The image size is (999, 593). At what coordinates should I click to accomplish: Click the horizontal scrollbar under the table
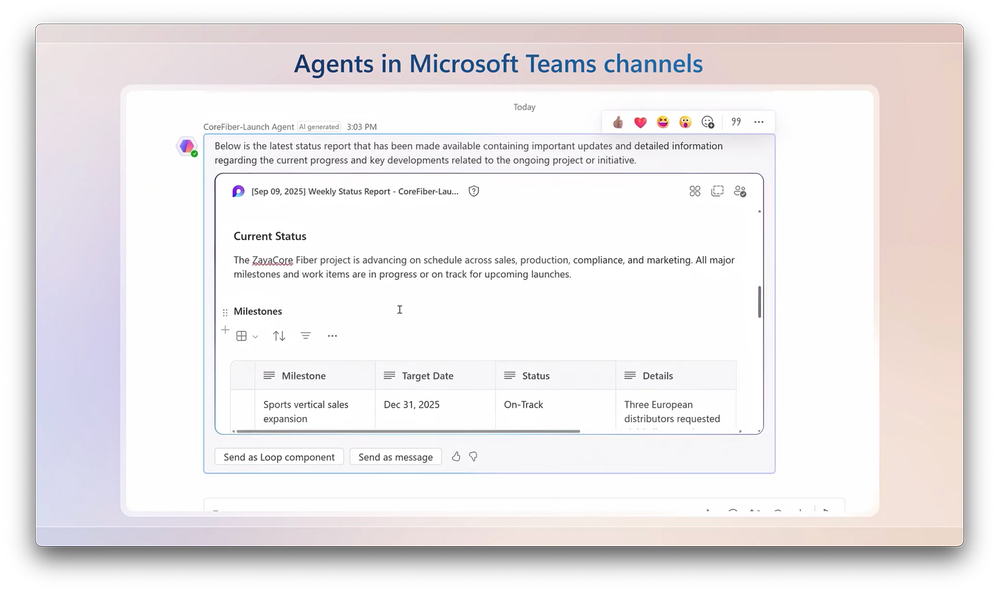point(408,431)
